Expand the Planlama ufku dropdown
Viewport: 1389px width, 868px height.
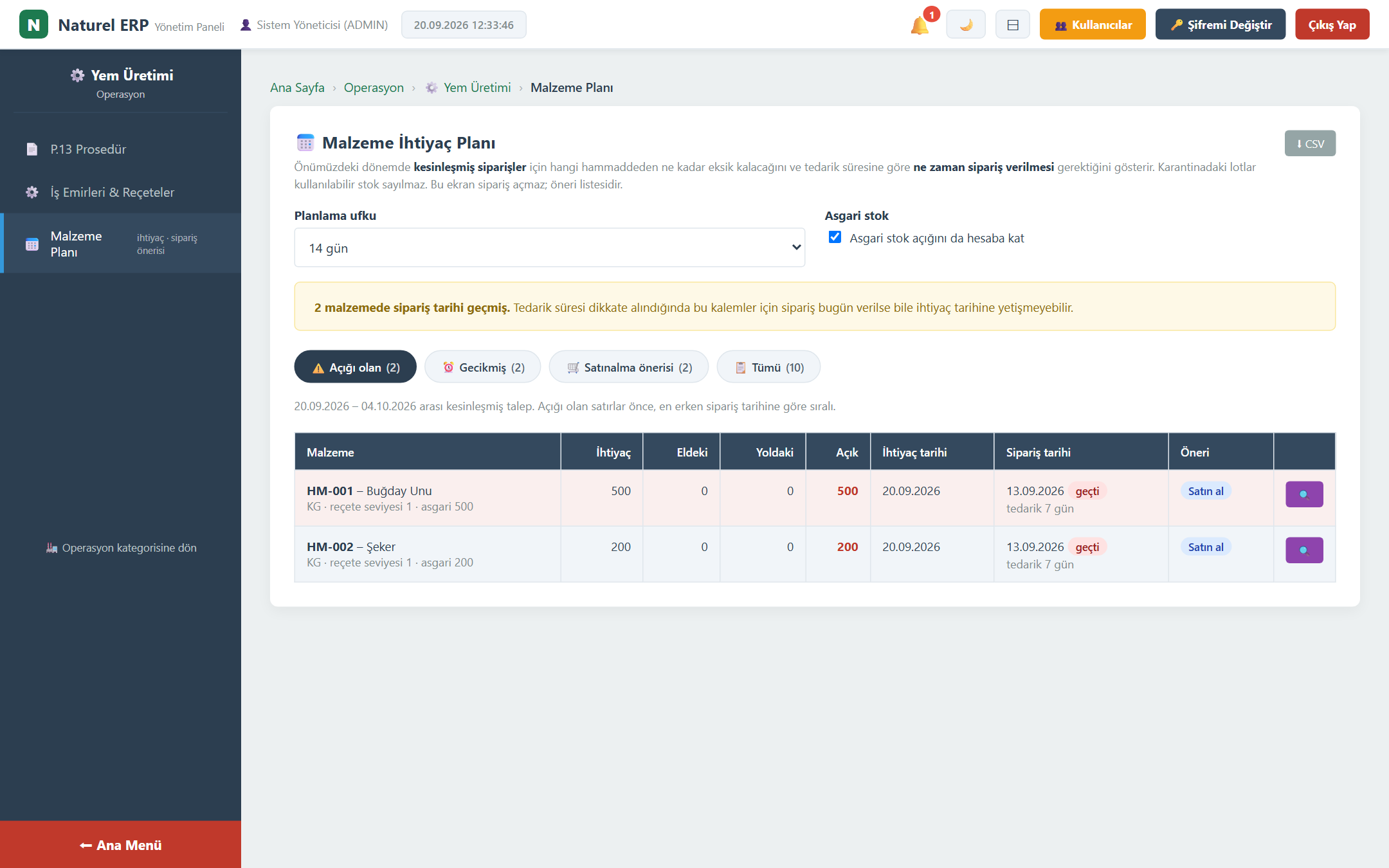pyautogui.click(x=550, y=248)
